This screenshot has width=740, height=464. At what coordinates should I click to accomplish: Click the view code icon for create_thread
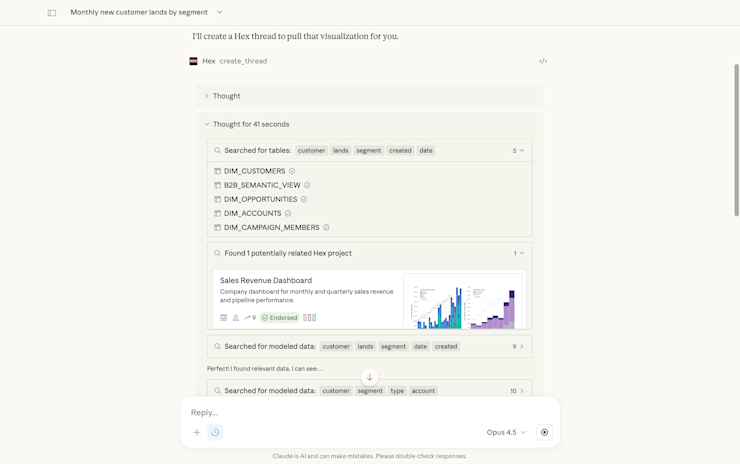coord(543,61)
